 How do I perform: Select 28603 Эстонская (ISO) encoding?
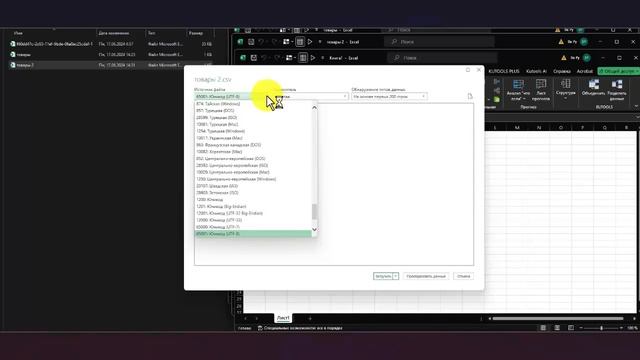253,193
